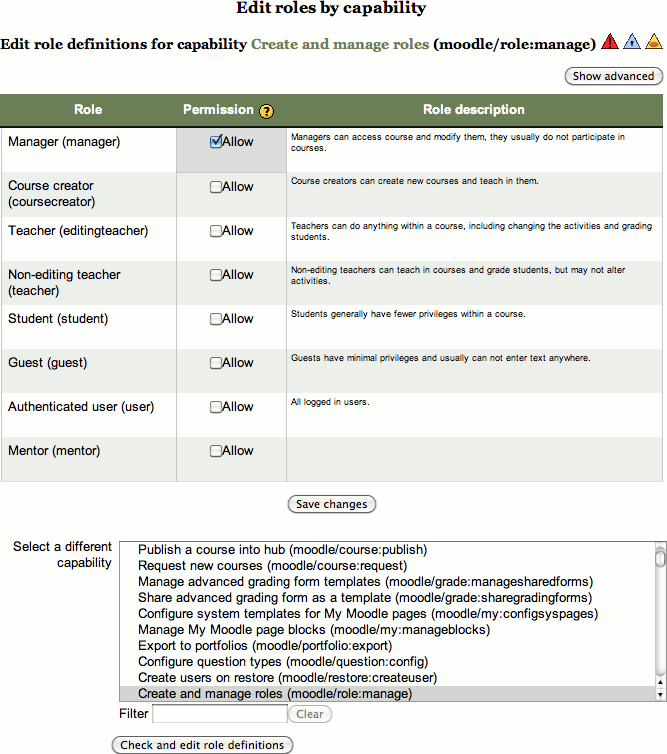Click Check and edit role definitions button
This screenshot has width=667, height=754.
tap(202, 745)
